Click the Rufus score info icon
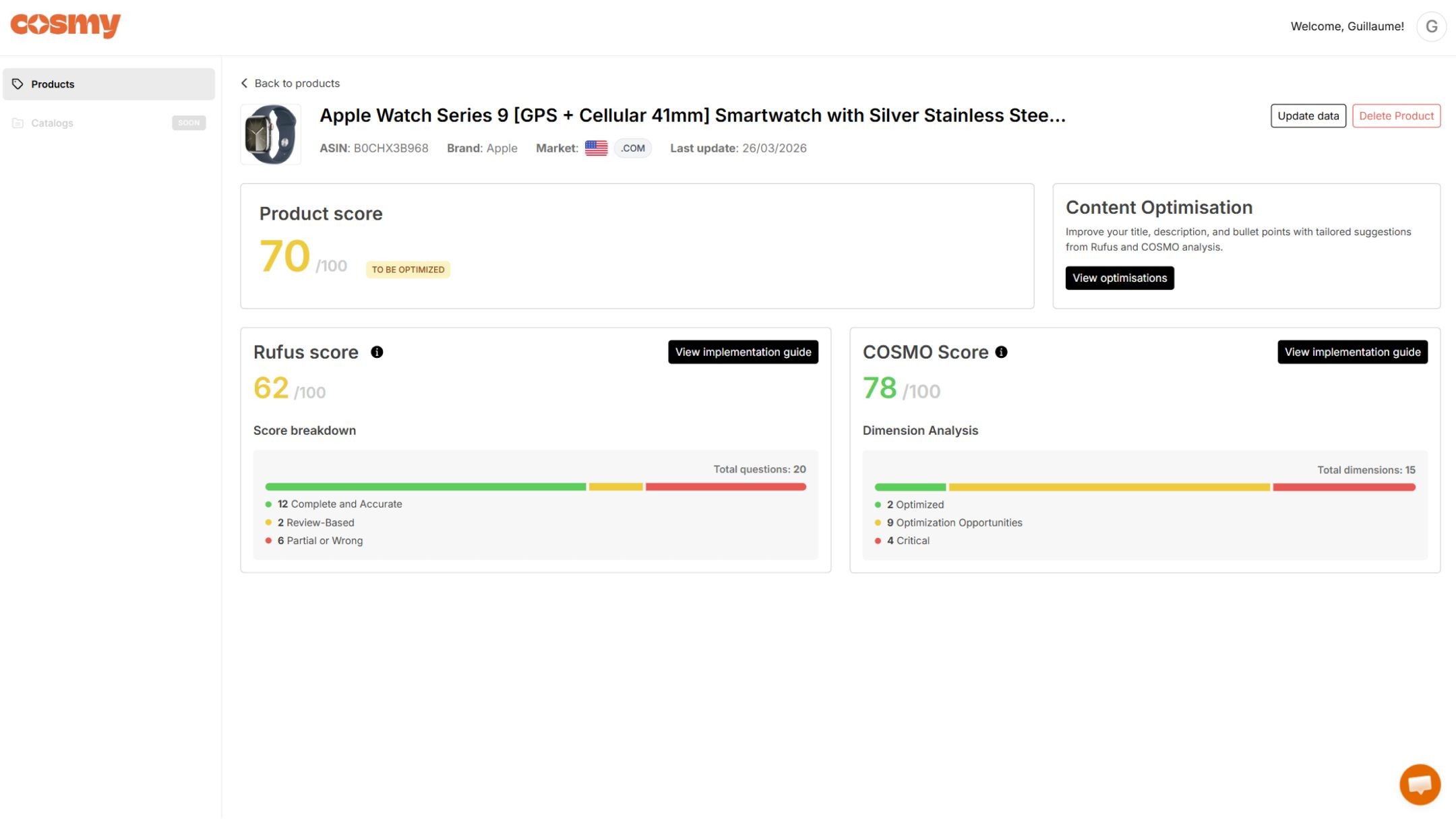Image resolution: width=1456 pixels, height=819 pixels. pyautogui.click(x=377, y=352)
